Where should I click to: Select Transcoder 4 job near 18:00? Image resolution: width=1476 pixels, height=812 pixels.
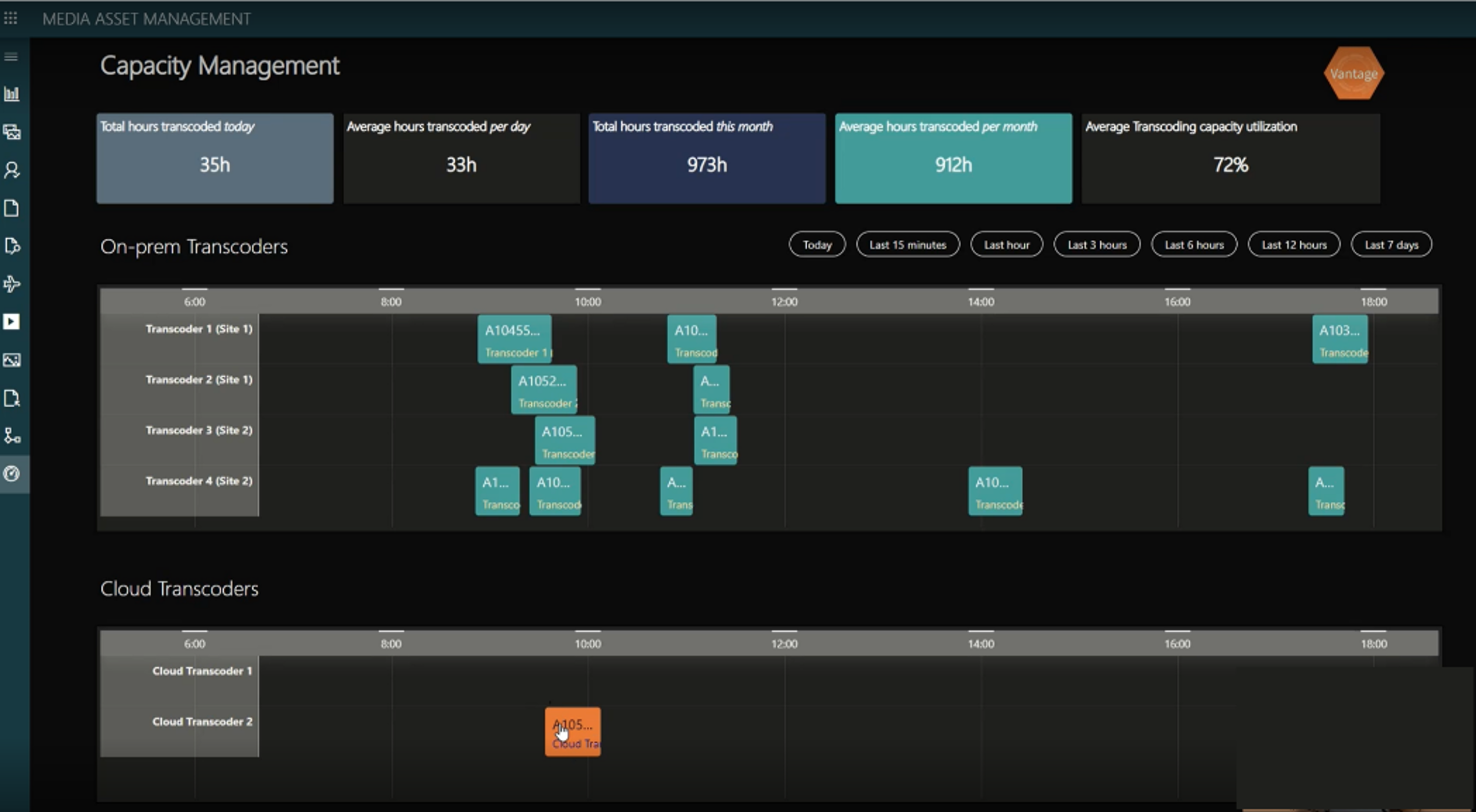coord(1326,491)
